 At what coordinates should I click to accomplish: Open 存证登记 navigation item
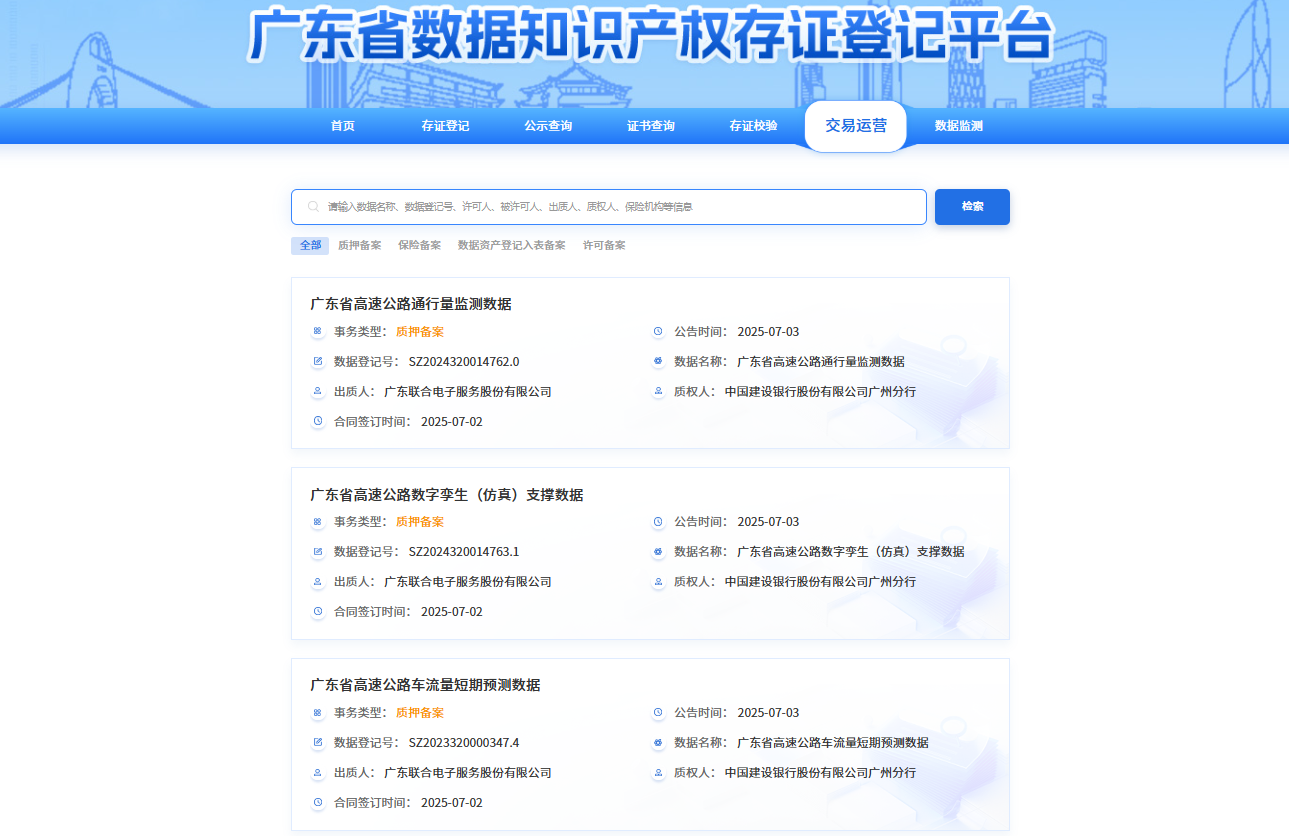point(445,126)
